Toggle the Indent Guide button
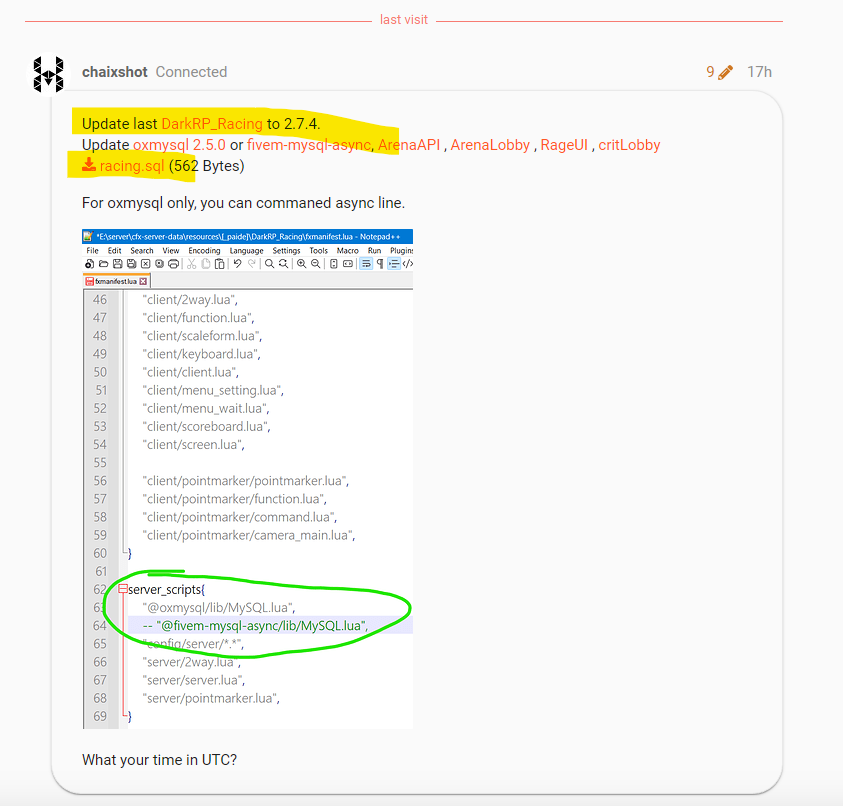Viewport: 843px width, 806px height. 394,263
